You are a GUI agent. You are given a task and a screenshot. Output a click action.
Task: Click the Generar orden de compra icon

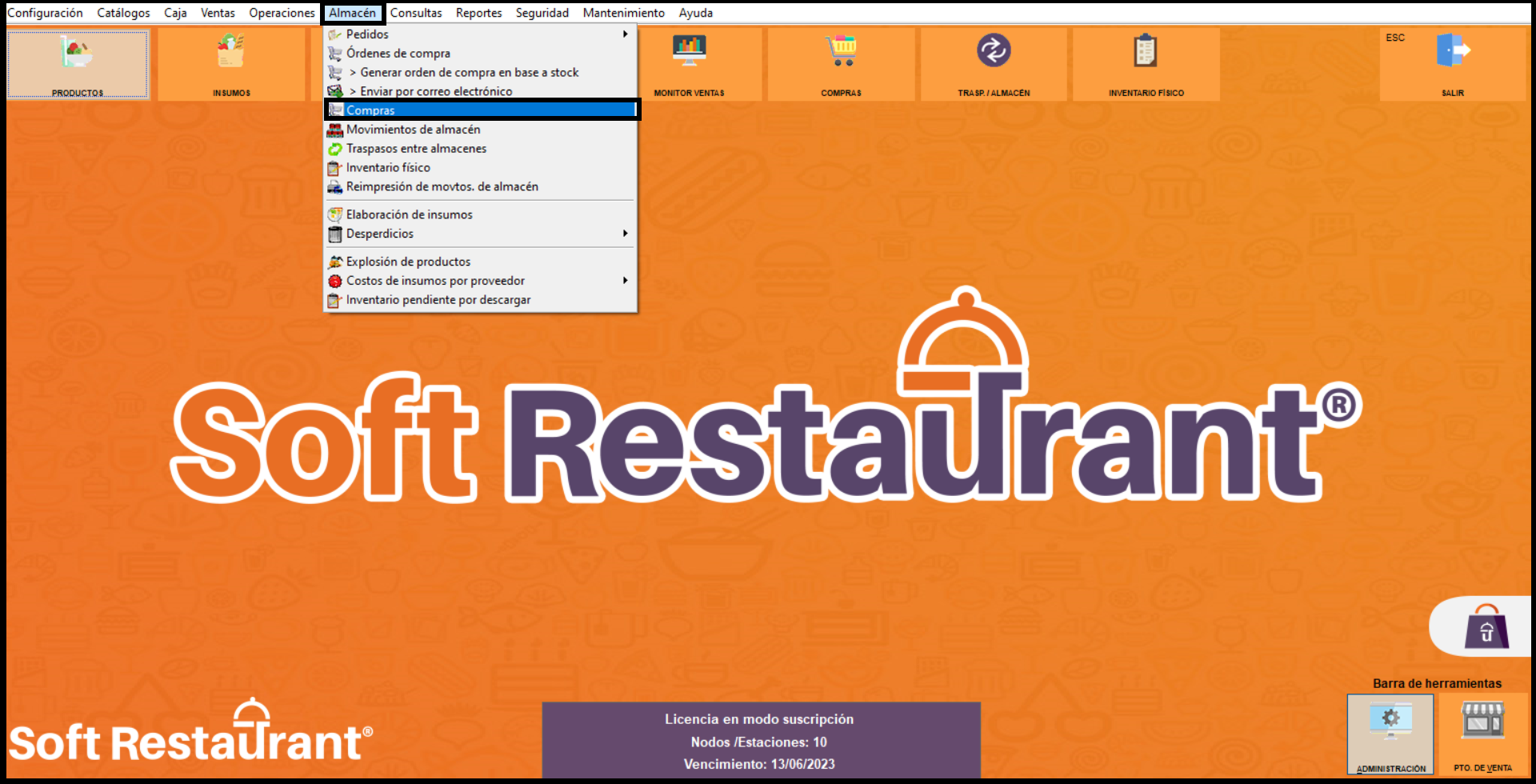click(335, 73)
